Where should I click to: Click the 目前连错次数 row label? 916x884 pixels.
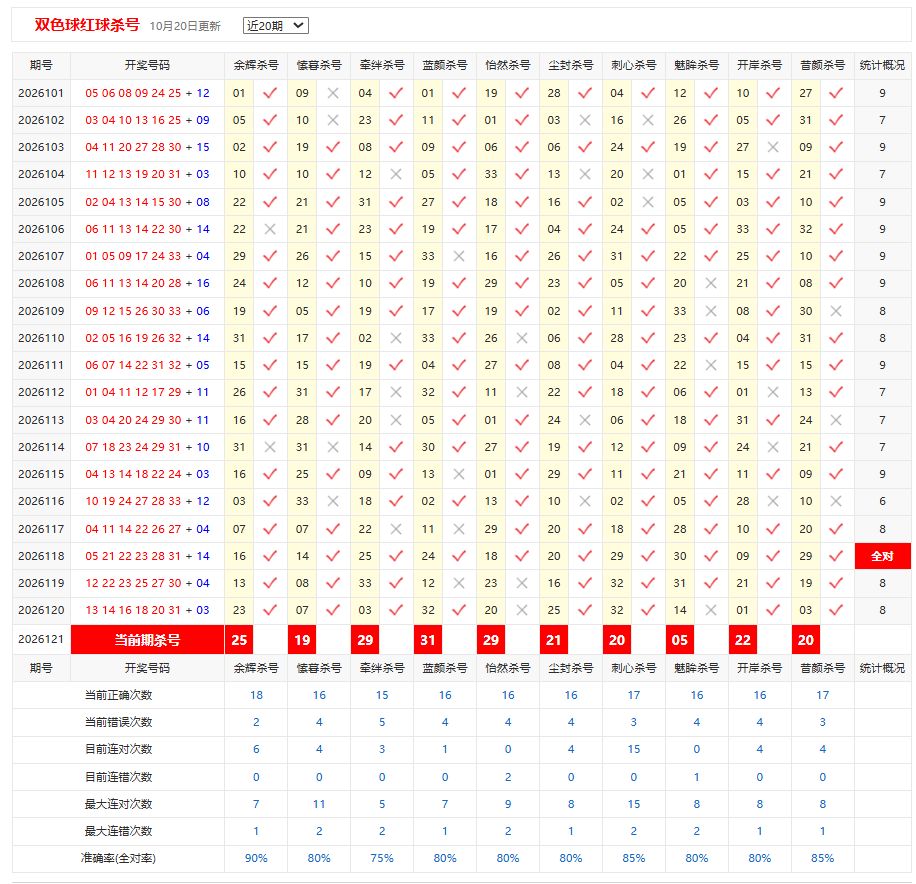(119, 777)
